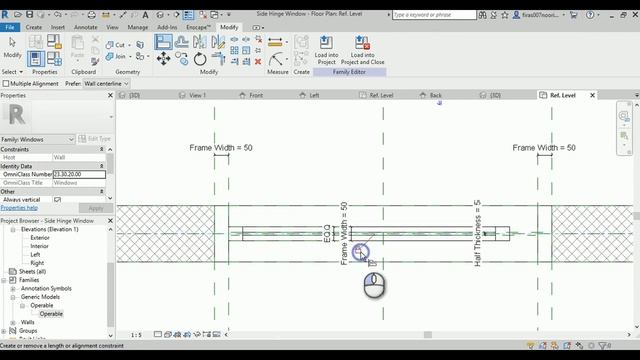Select Interior elevation in Project Browser
The image size is (640, 360).
pos(39,246)
